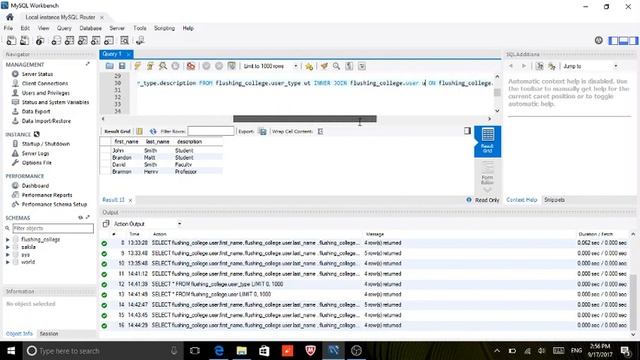This screenshot has height=360, width=640.
Task: Expand flushing_college schema
Action: click(x=8, y=240)
